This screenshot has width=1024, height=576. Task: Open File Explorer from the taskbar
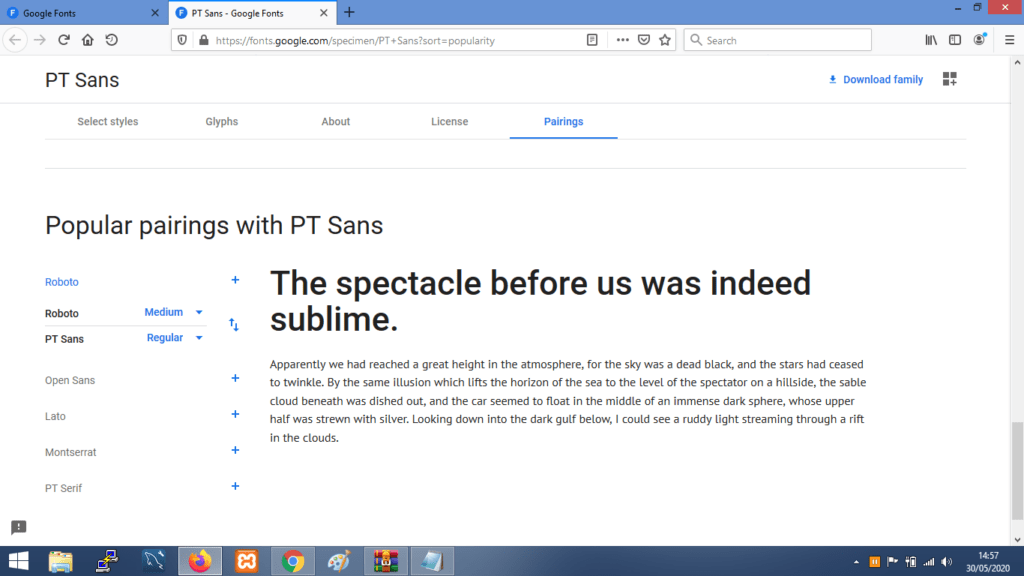(x=60, y=561)
